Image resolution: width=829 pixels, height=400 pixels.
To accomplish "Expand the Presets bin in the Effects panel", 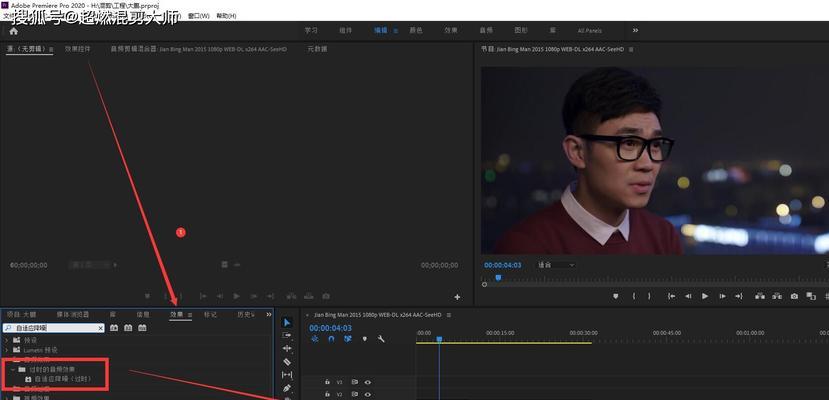I will [x=7, y=340].
